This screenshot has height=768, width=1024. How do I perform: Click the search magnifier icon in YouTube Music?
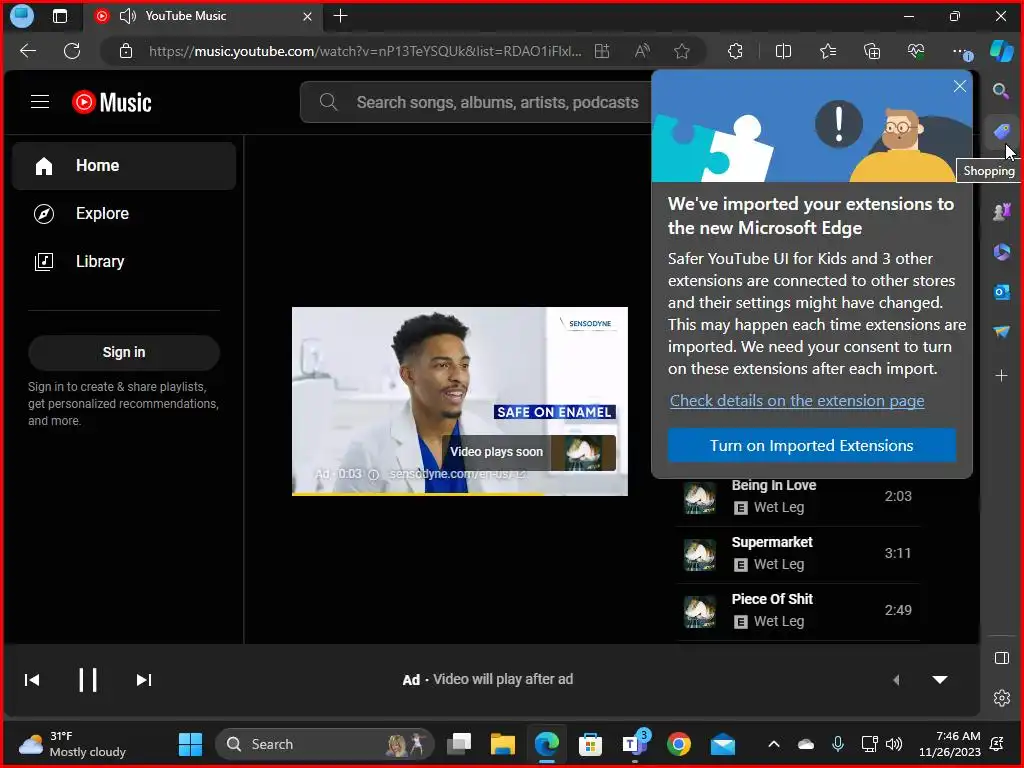pyautogui.click(x=328, y=102)
